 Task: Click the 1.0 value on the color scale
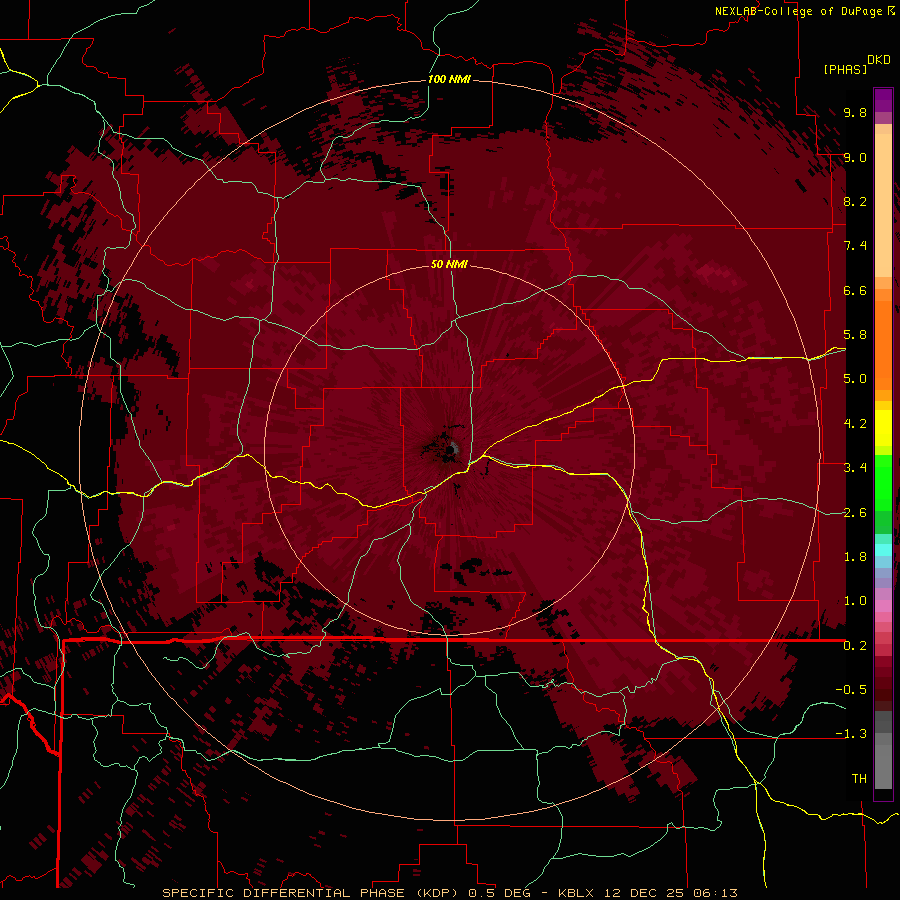tap(855, 601)
